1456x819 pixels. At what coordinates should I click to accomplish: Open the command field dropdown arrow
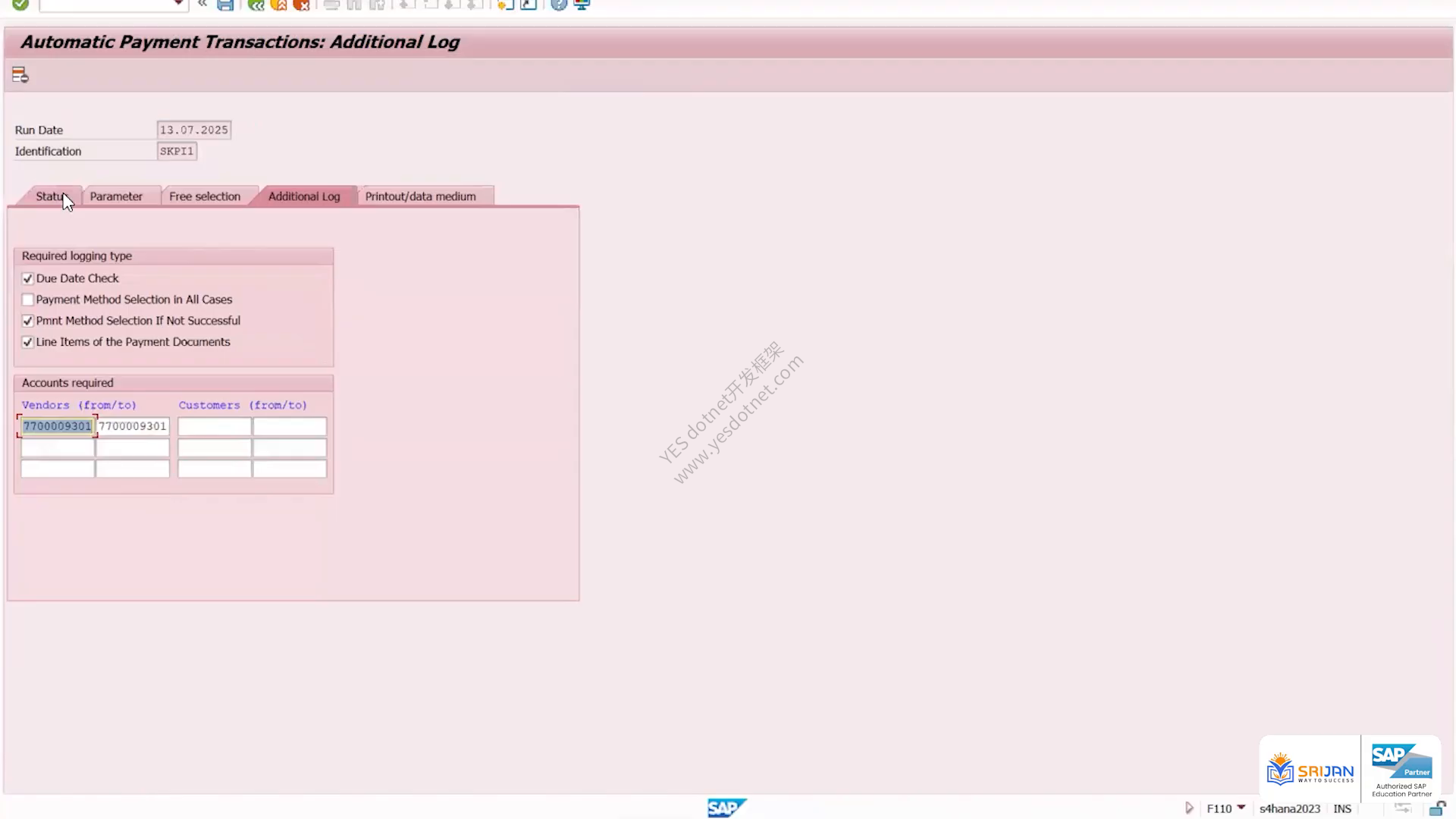point(178,4)
